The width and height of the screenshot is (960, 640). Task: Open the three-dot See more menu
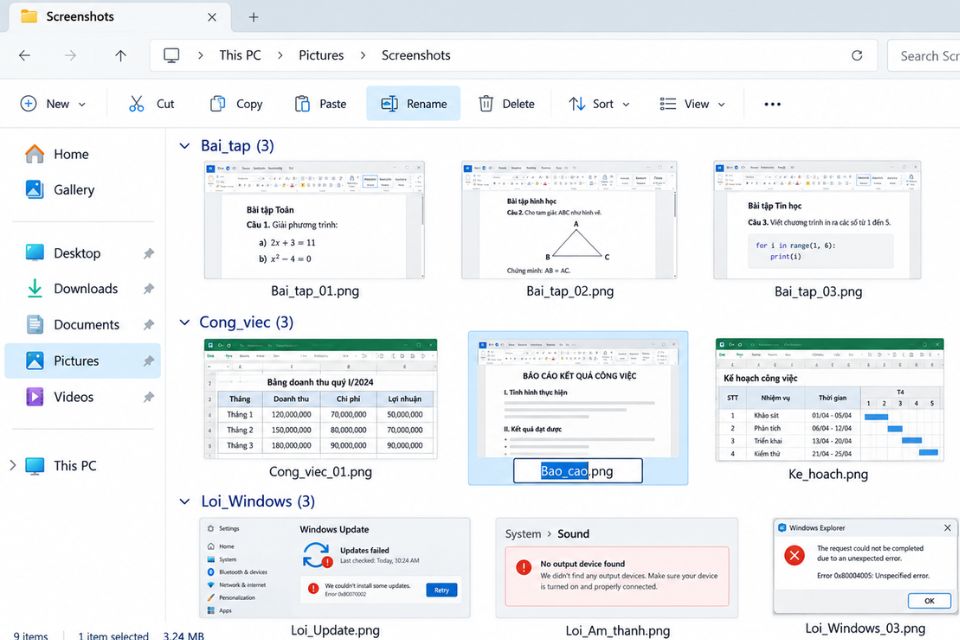click(x=772, y=104)
